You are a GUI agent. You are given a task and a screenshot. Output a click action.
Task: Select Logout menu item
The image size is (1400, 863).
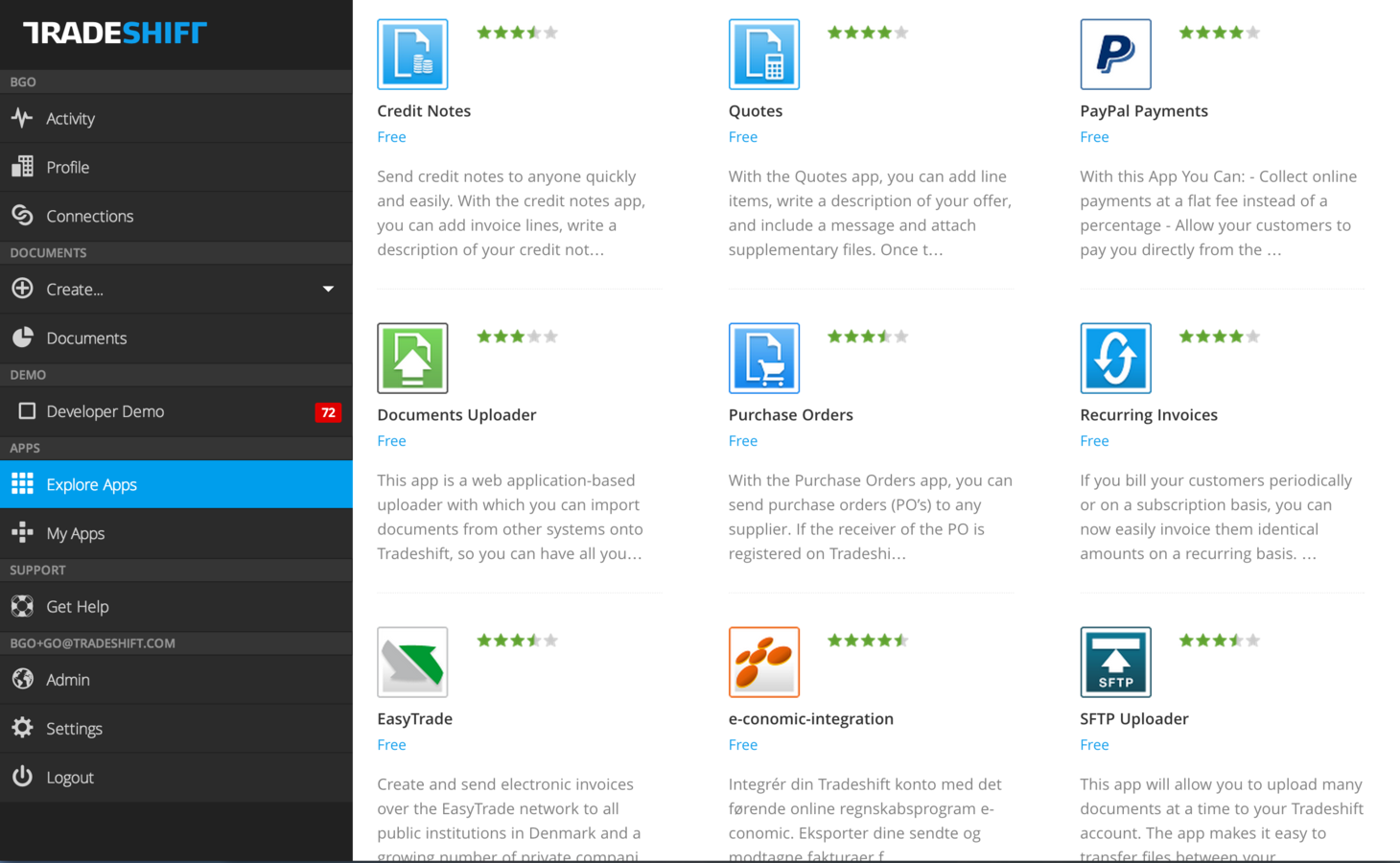tap(176, 777)
